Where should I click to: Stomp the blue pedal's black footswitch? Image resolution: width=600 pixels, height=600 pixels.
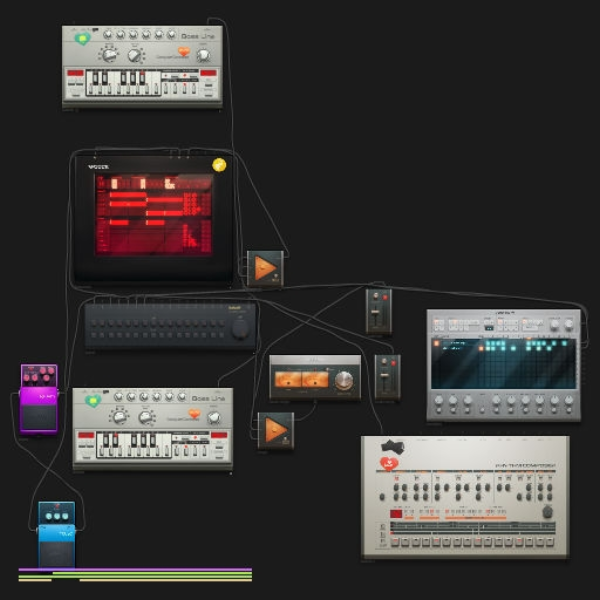57,554
